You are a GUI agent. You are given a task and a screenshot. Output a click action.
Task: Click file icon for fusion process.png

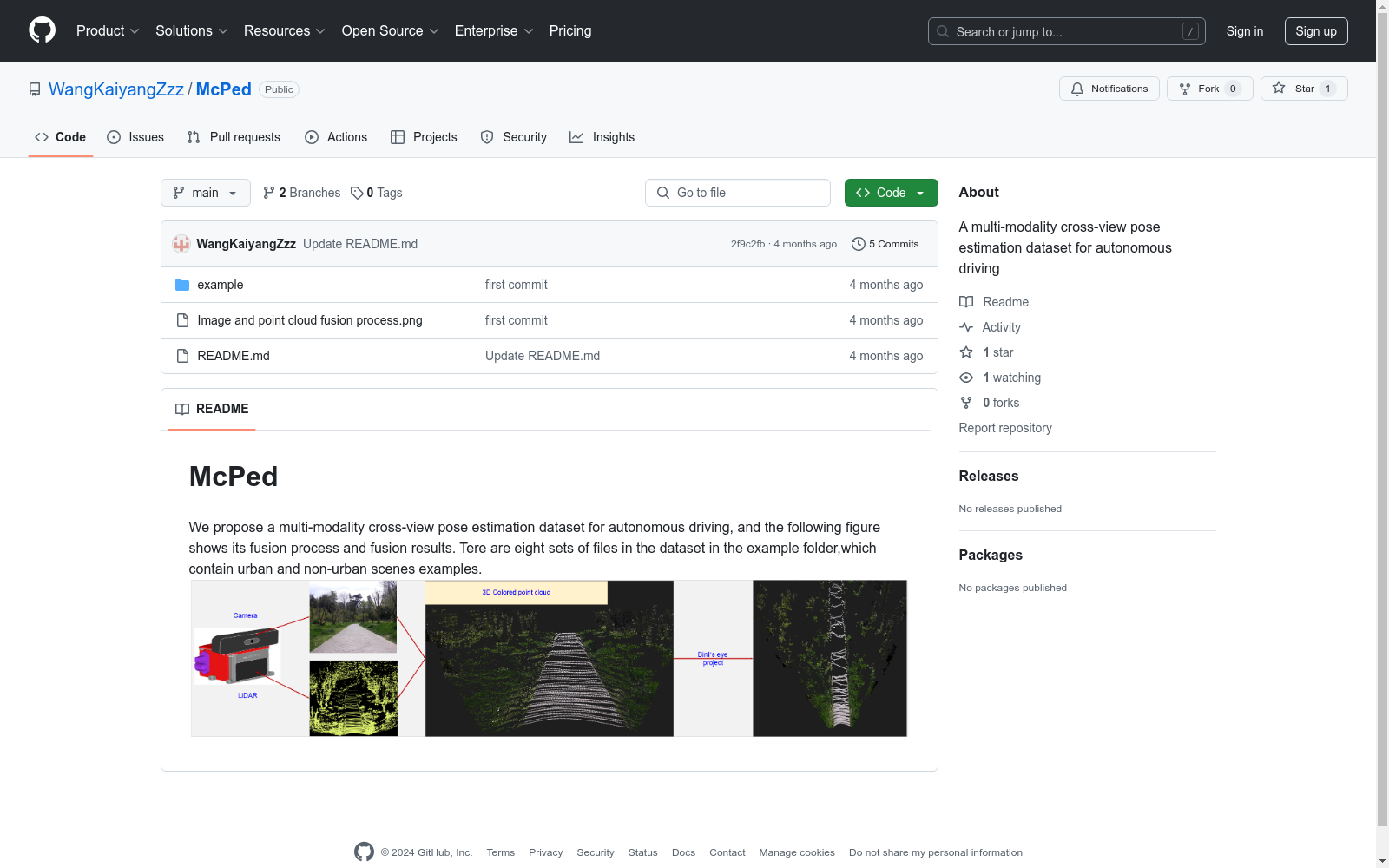(x=182, y=320)
